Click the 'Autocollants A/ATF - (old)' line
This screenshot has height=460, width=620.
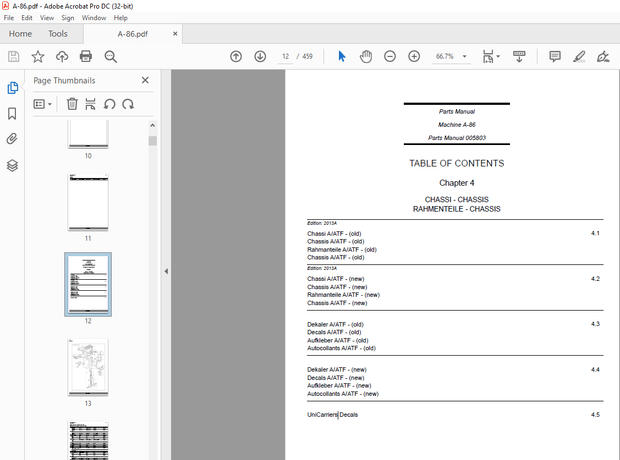[x=341, y=348]
